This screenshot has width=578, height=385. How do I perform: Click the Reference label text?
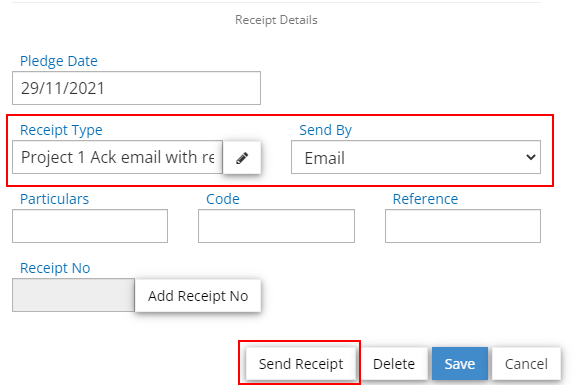425,199
